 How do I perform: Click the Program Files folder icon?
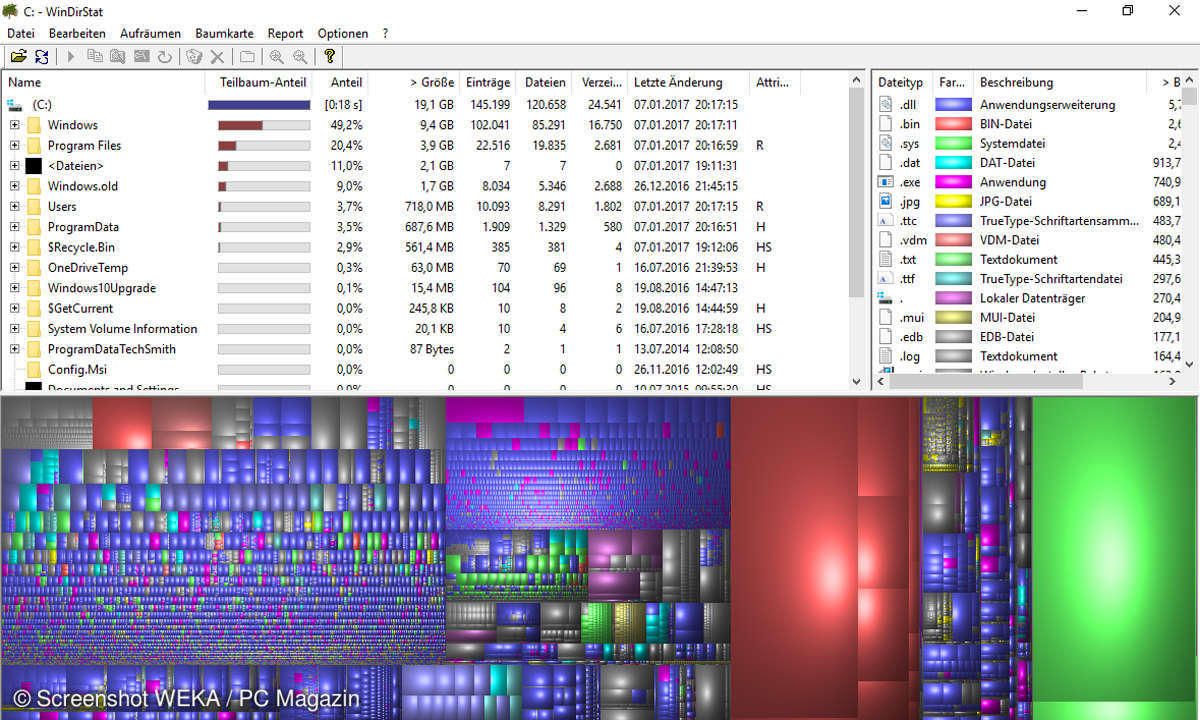pos(34,145)
